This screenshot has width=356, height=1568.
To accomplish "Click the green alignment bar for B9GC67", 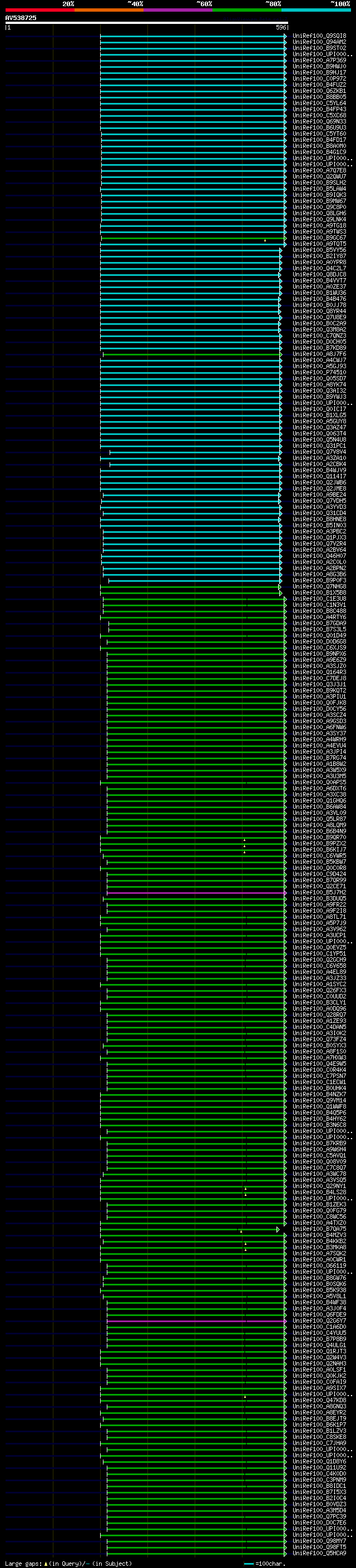I will coord(193,238).
